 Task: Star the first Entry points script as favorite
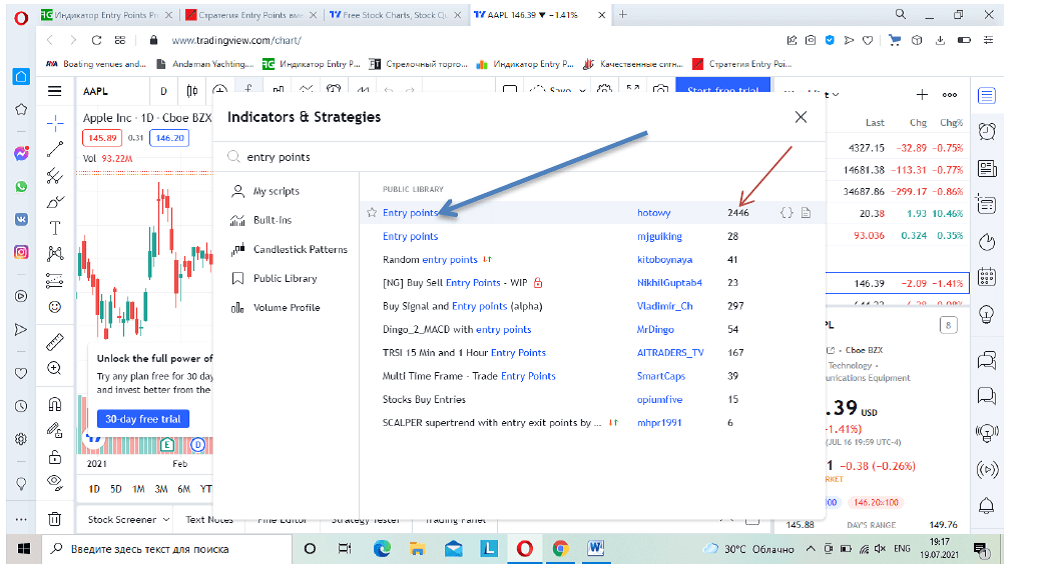click(x=371, y=213)
